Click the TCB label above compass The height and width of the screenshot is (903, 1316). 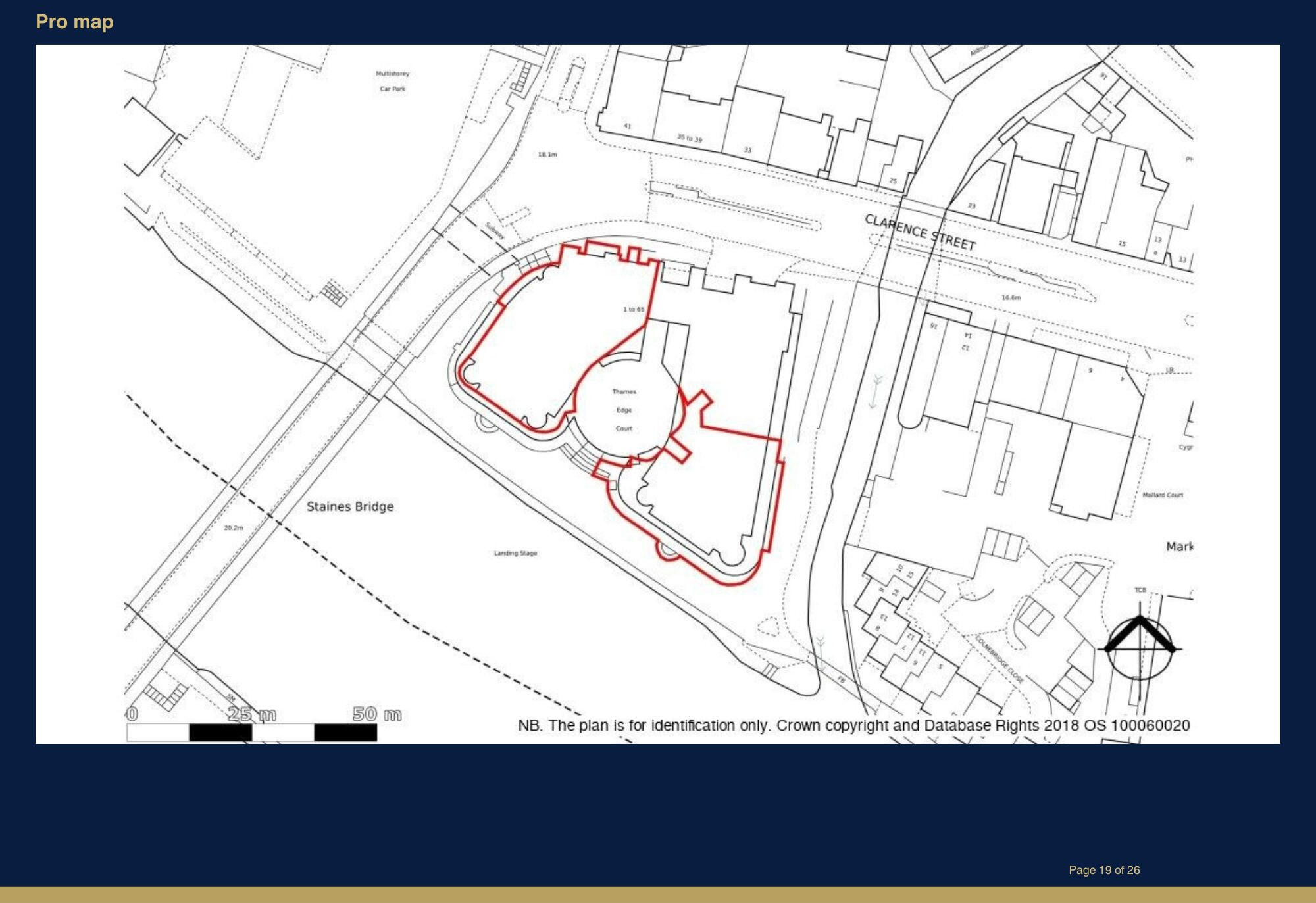point(1140,590)
